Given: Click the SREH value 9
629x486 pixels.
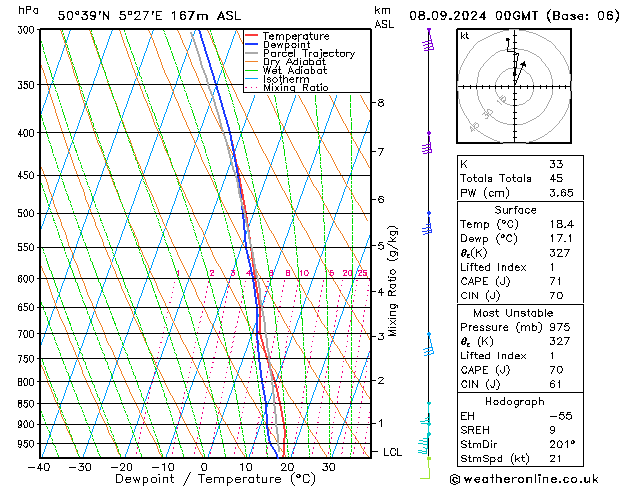Looking at the screenshot, I should [x=552, y=430].
